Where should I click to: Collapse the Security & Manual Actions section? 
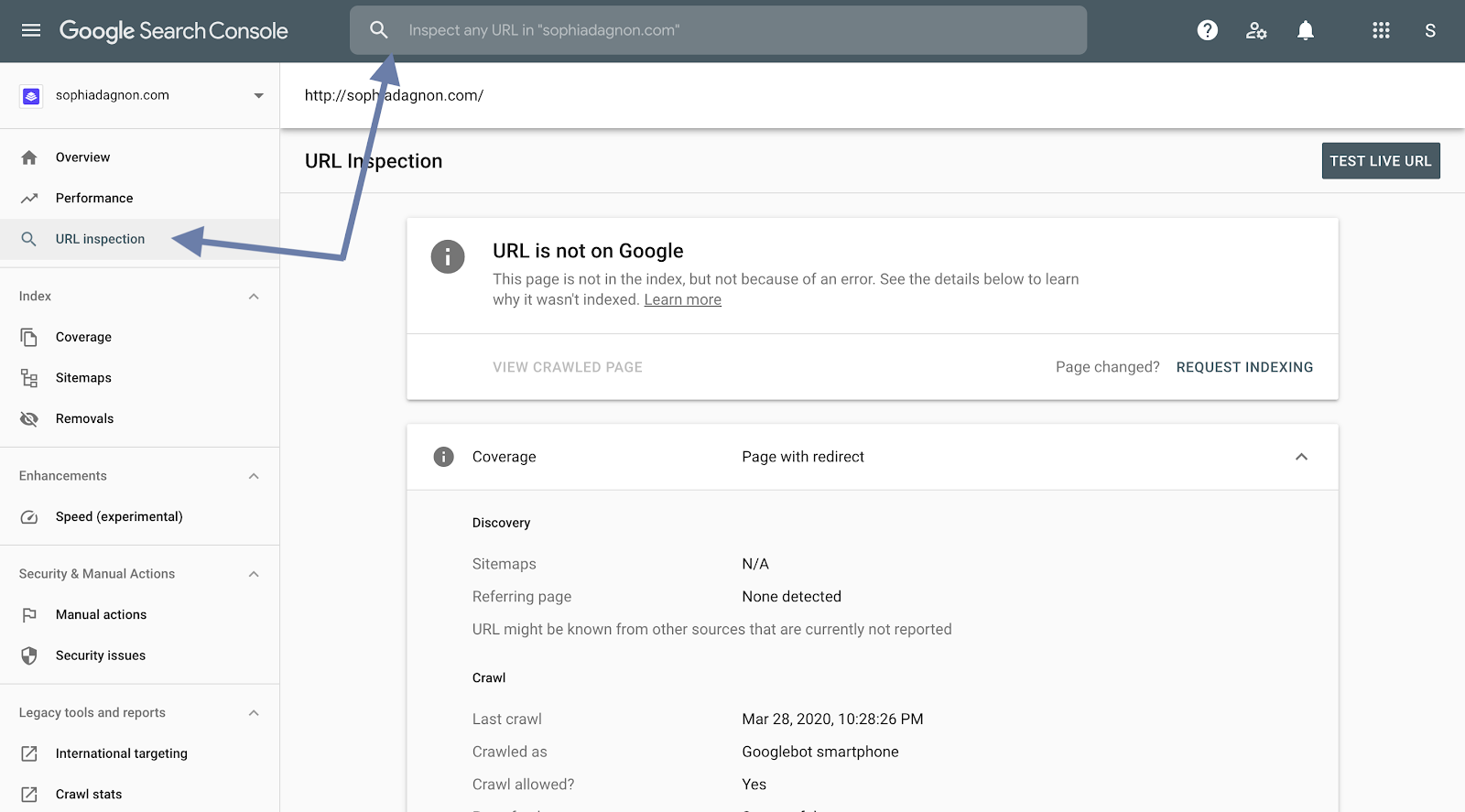254,574
